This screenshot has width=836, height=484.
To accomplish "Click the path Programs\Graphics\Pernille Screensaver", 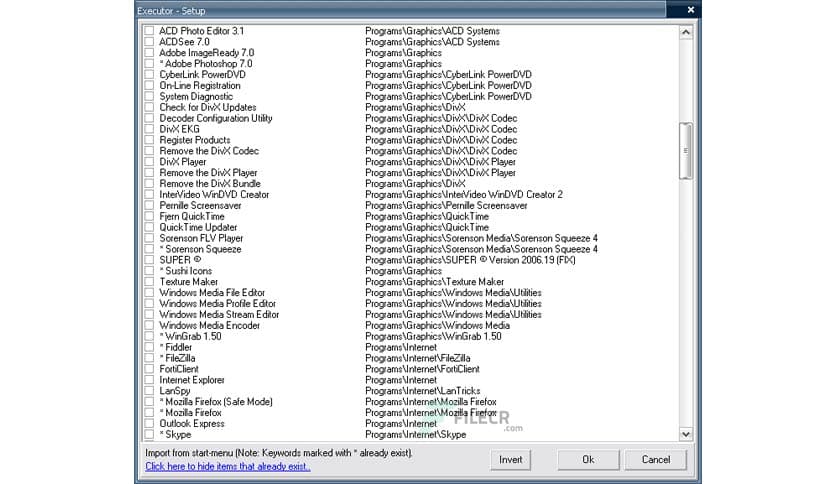I will pyautogui.click(x=446, y=206).
